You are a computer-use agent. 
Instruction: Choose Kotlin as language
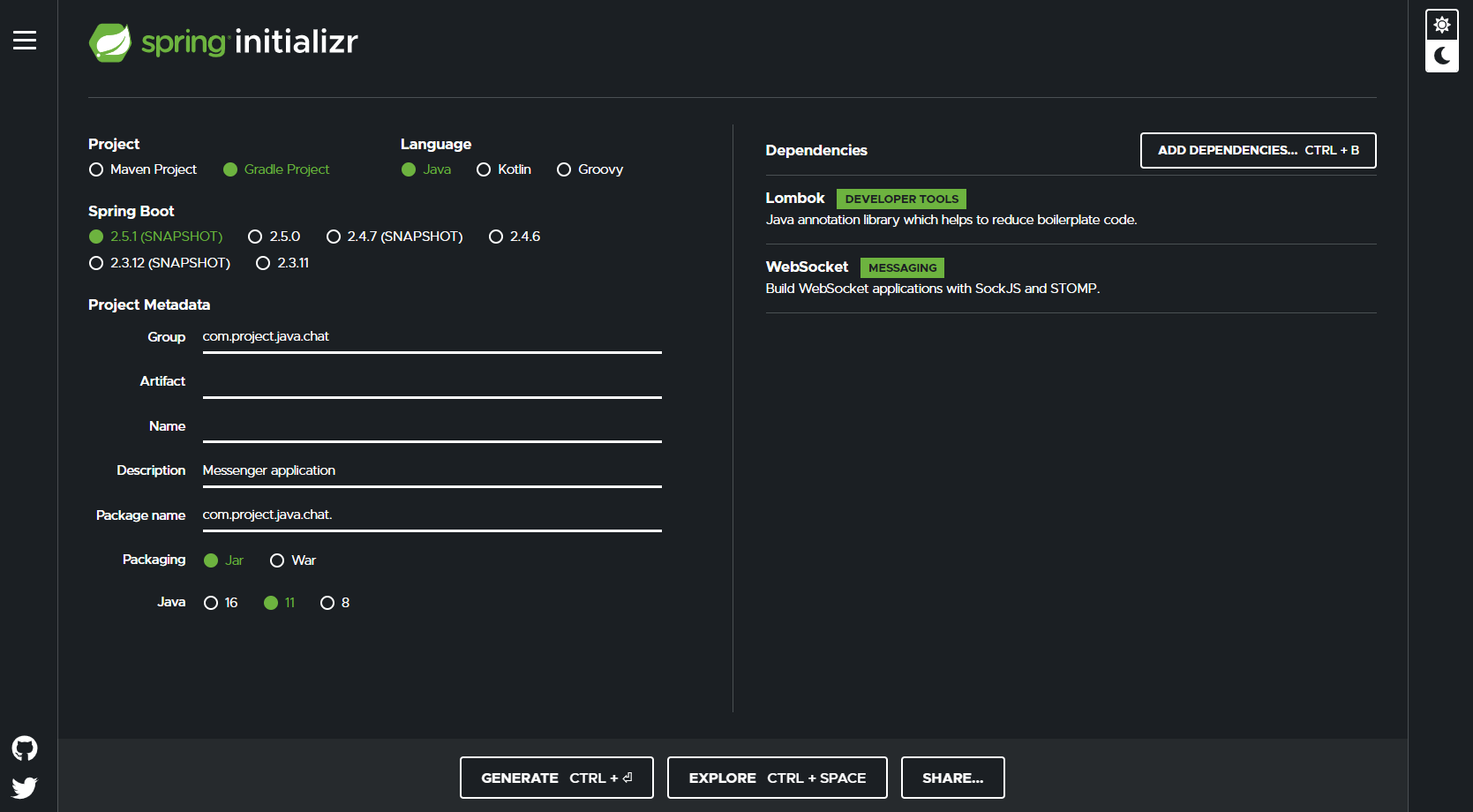click(x=504, y=169)
